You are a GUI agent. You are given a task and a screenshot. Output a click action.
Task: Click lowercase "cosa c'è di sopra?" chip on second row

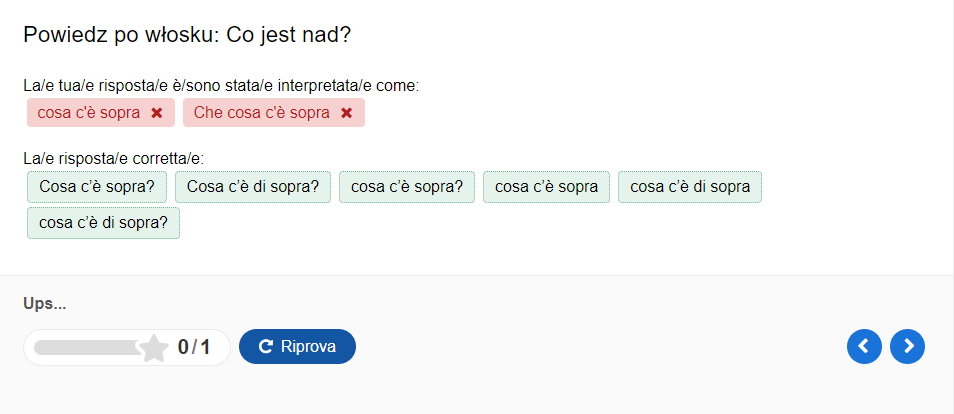point(103,223)
